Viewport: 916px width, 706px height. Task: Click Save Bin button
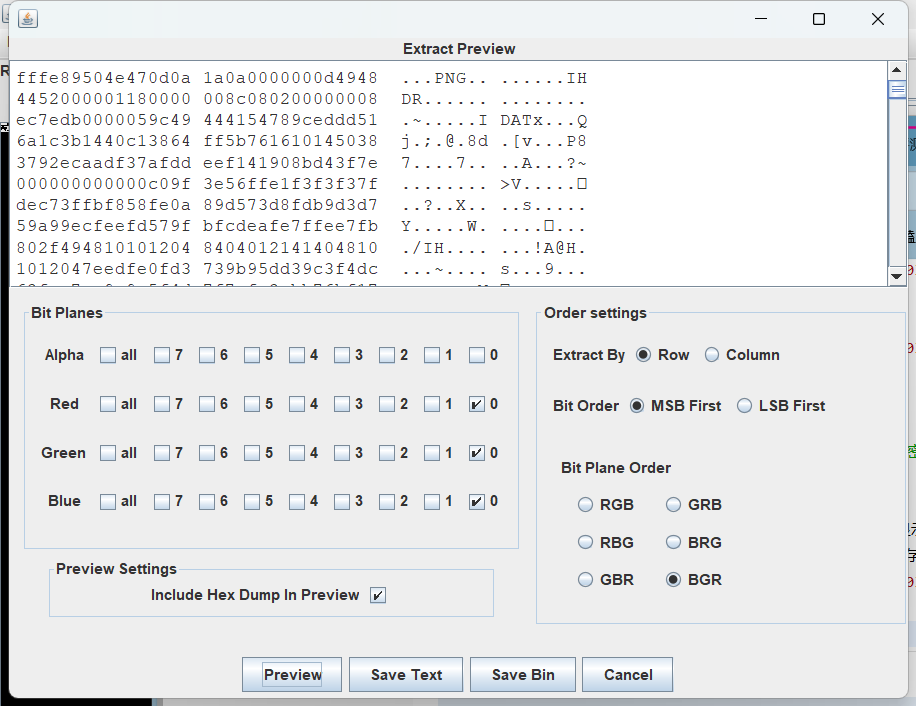coord(523,674)
